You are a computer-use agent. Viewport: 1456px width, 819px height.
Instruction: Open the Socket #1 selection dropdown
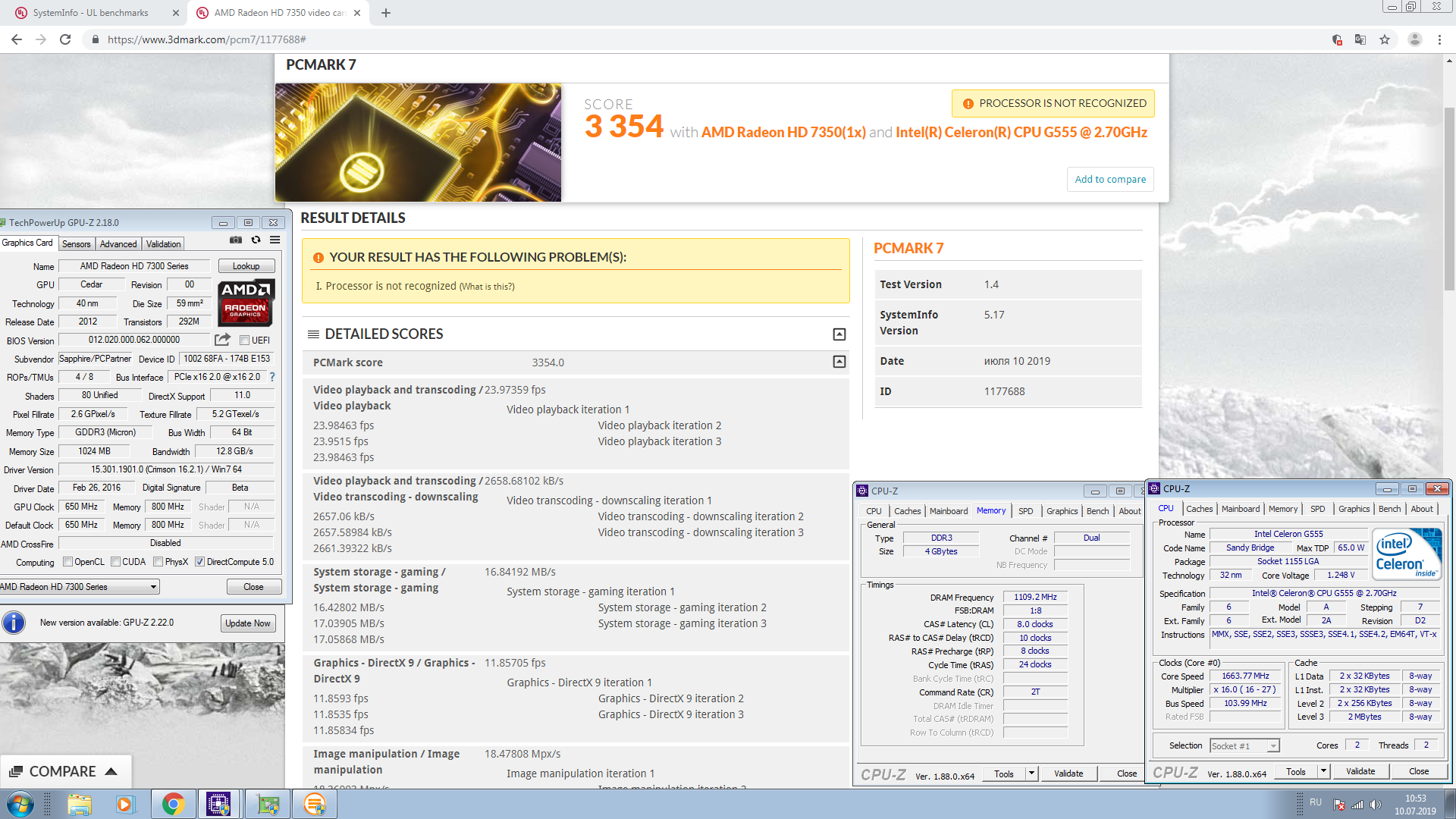point(1245,746)
